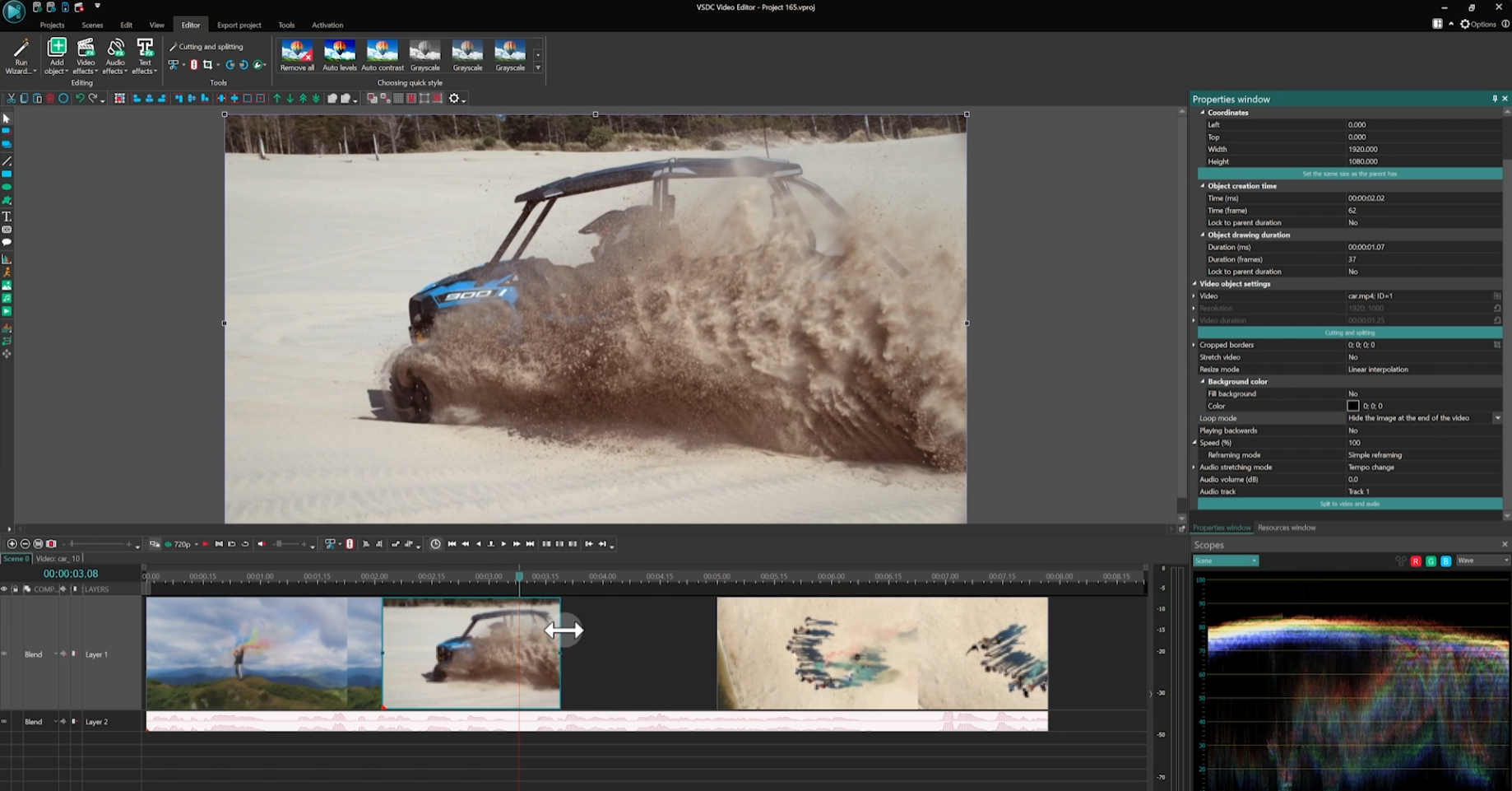Viewport: 1512px width, 791px height.
Task: Toggle Layer 1 visibility eye
Action: pos(4,654)
